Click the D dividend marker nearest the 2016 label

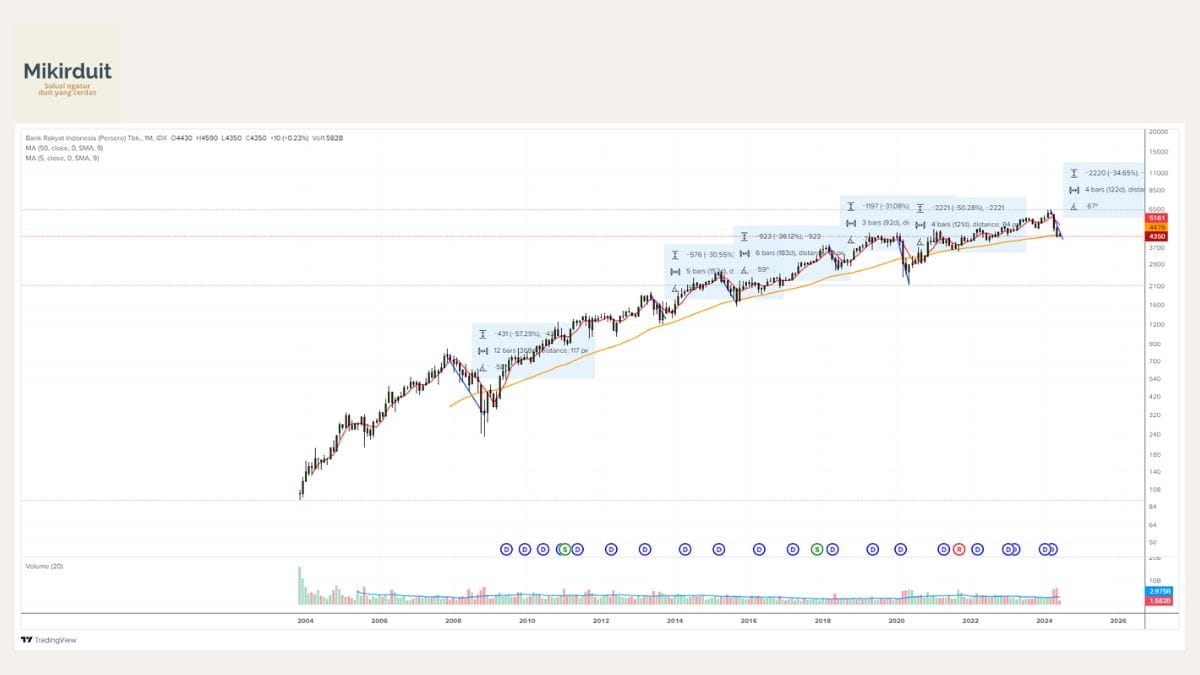759,549
